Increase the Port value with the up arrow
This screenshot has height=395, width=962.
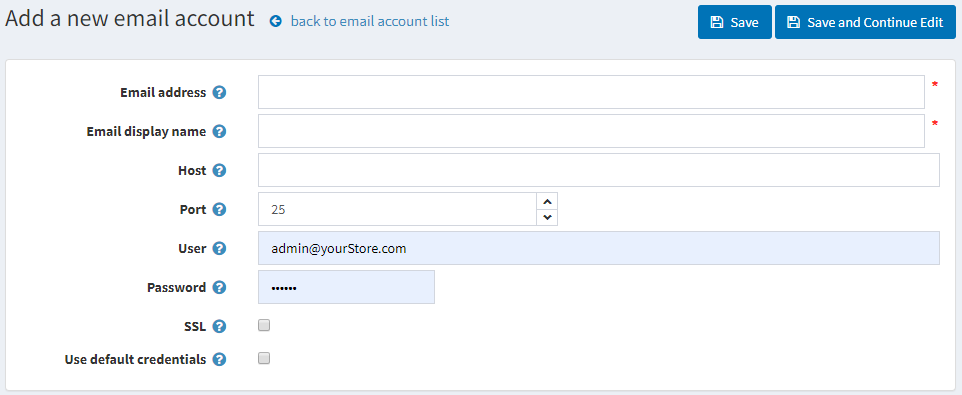click(x=547, y=201)
